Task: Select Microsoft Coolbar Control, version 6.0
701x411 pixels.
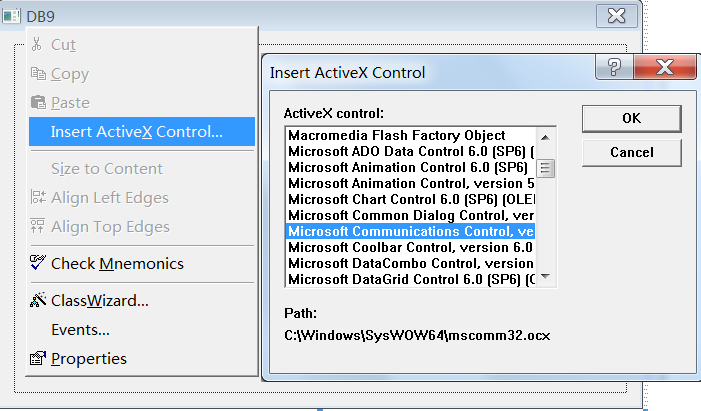Action: (x=410, y=247)
